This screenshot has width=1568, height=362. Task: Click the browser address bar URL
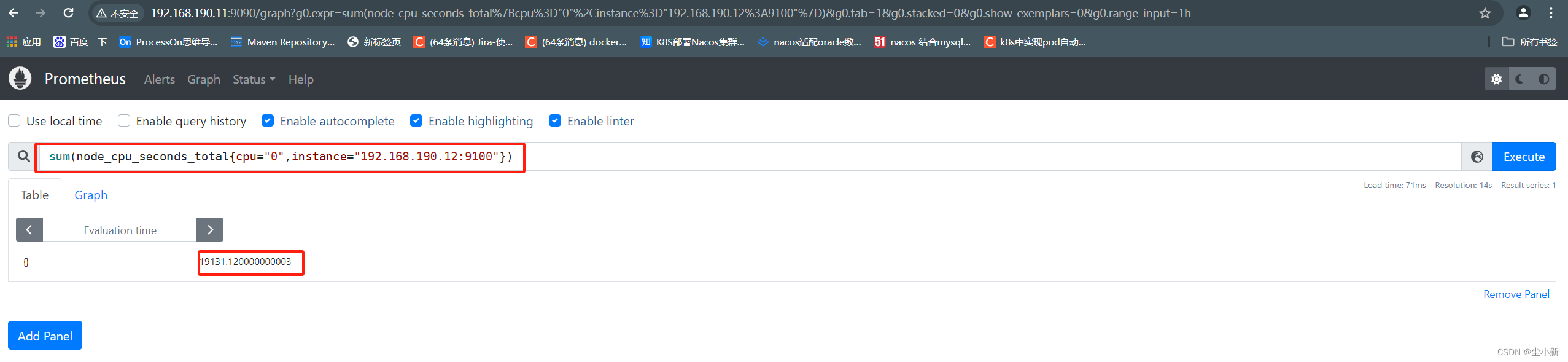[x=670, y=13]
